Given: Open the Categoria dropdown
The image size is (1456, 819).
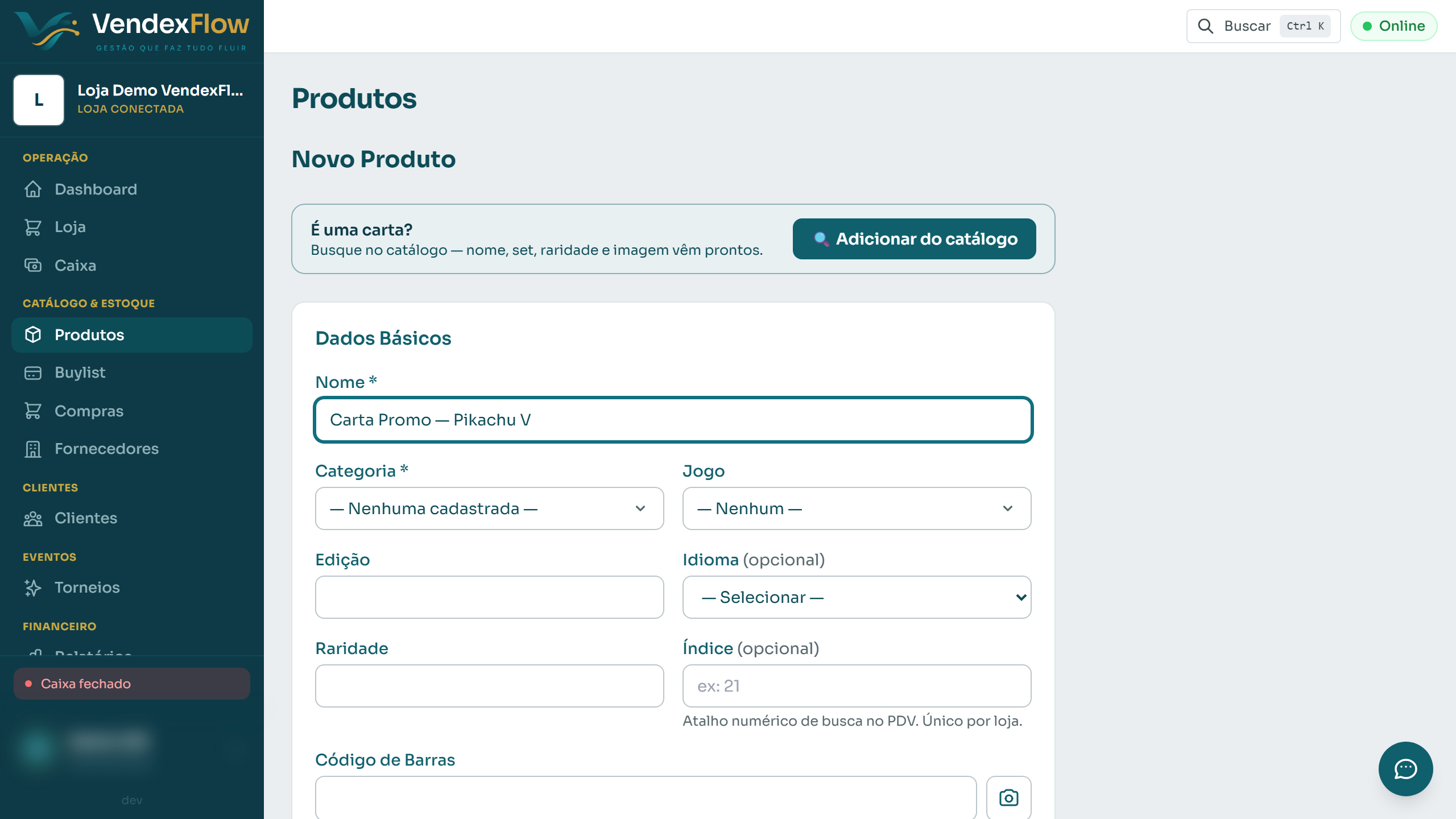Looking at the screenshot, I should tap(489, 508).
